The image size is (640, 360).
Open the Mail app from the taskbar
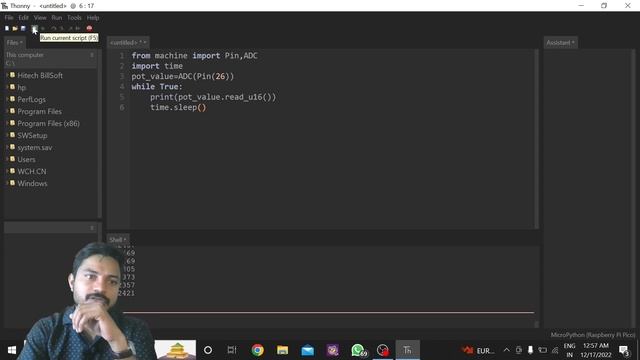point(307,350)
